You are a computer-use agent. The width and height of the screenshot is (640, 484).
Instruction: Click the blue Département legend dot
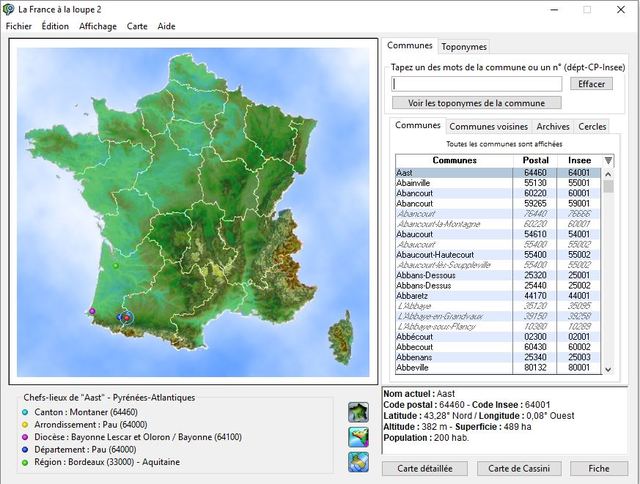click(x=25, y=450)
